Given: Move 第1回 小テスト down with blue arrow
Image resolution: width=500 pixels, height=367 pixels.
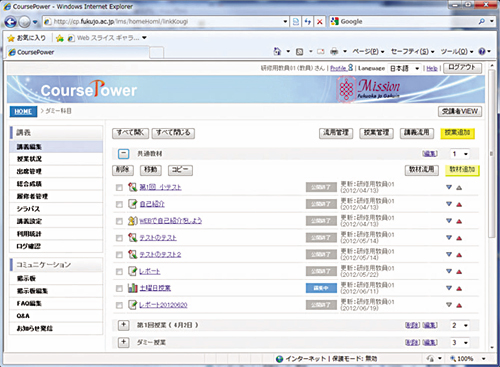Looking at the screenshot, I should (x=449, y=187).
